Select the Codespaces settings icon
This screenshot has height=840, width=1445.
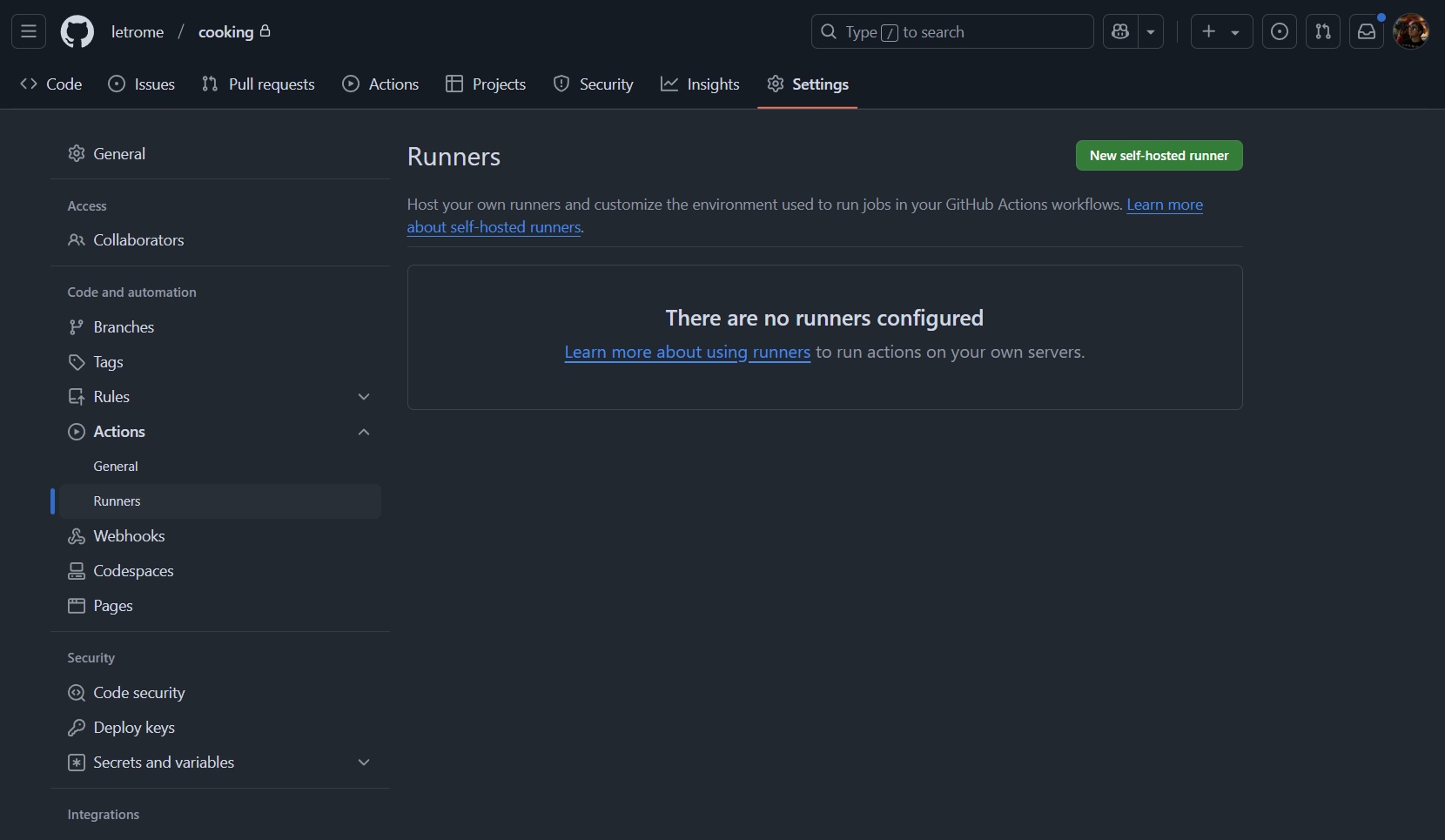pos(77,571)
